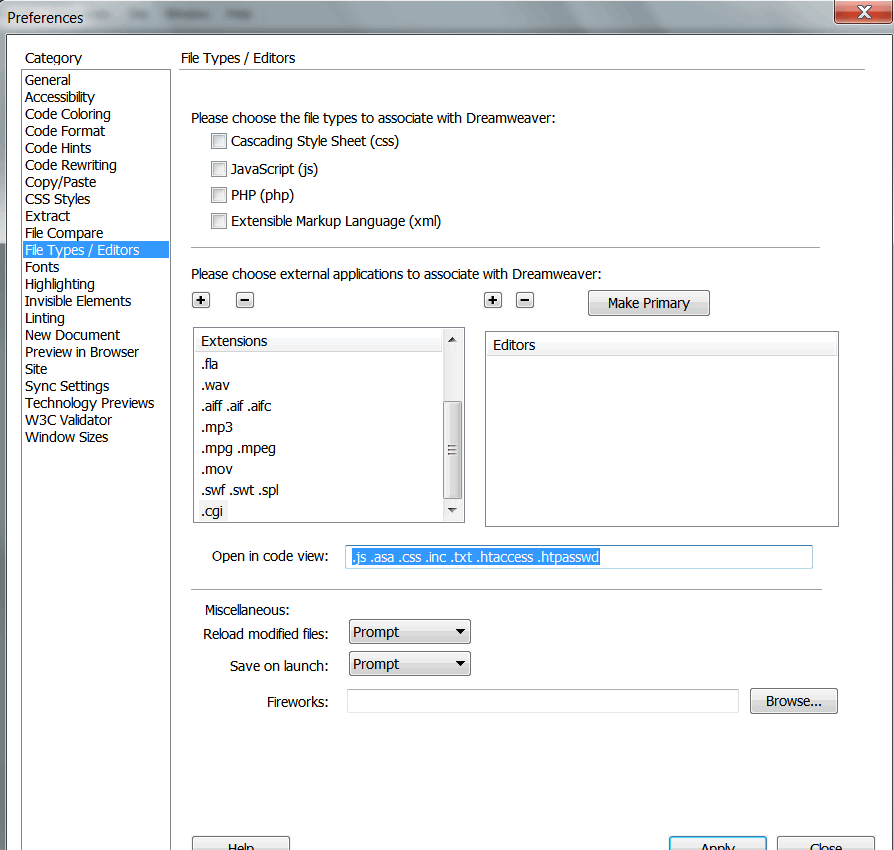The height and width of the screenshot is (850, 894).
Task: Select the .mov extension row
Action: pyautogui.click(x=319, y=469)
